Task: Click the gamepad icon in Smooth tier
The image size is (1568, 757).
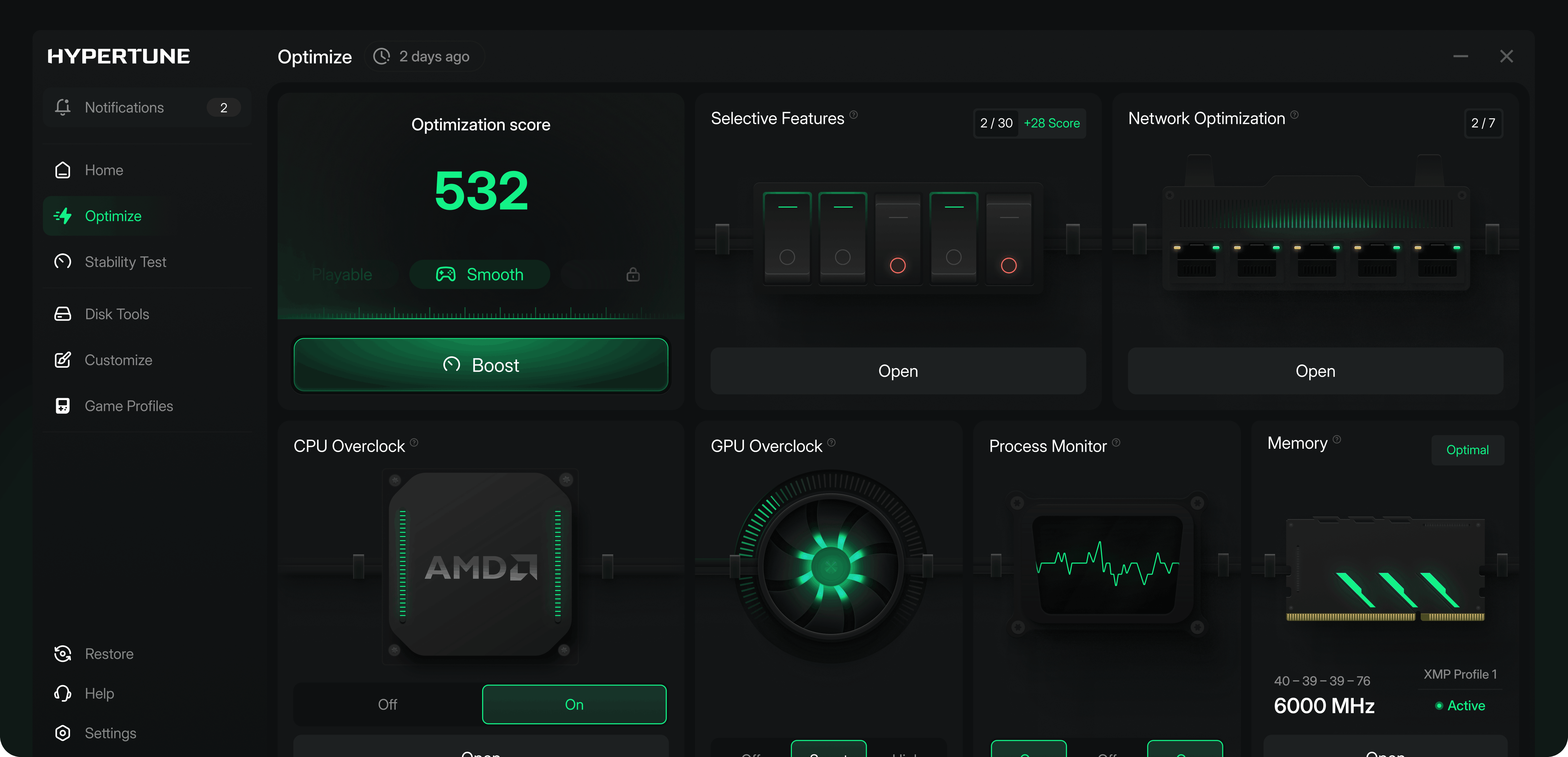Action: pos(446,274)
